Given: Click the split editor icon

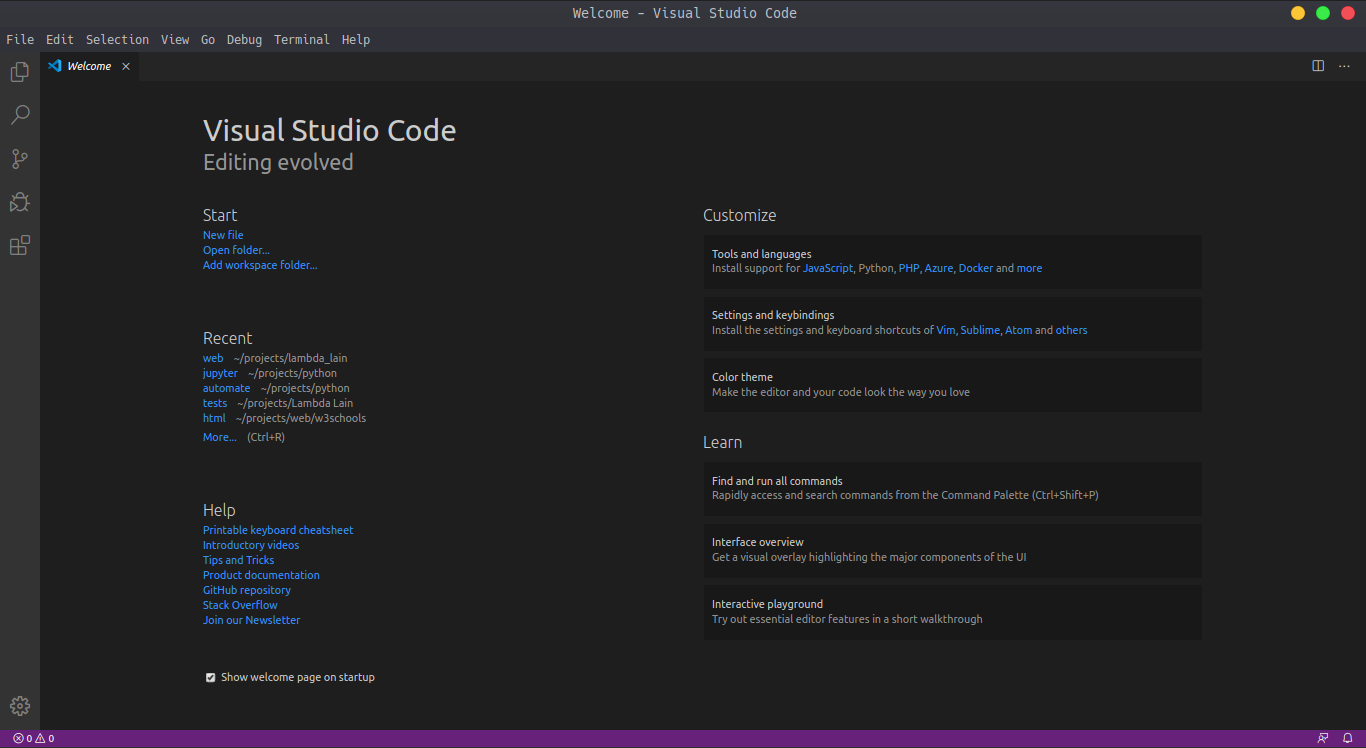Looking at the screenshot, I should [x=1318, y=66].
